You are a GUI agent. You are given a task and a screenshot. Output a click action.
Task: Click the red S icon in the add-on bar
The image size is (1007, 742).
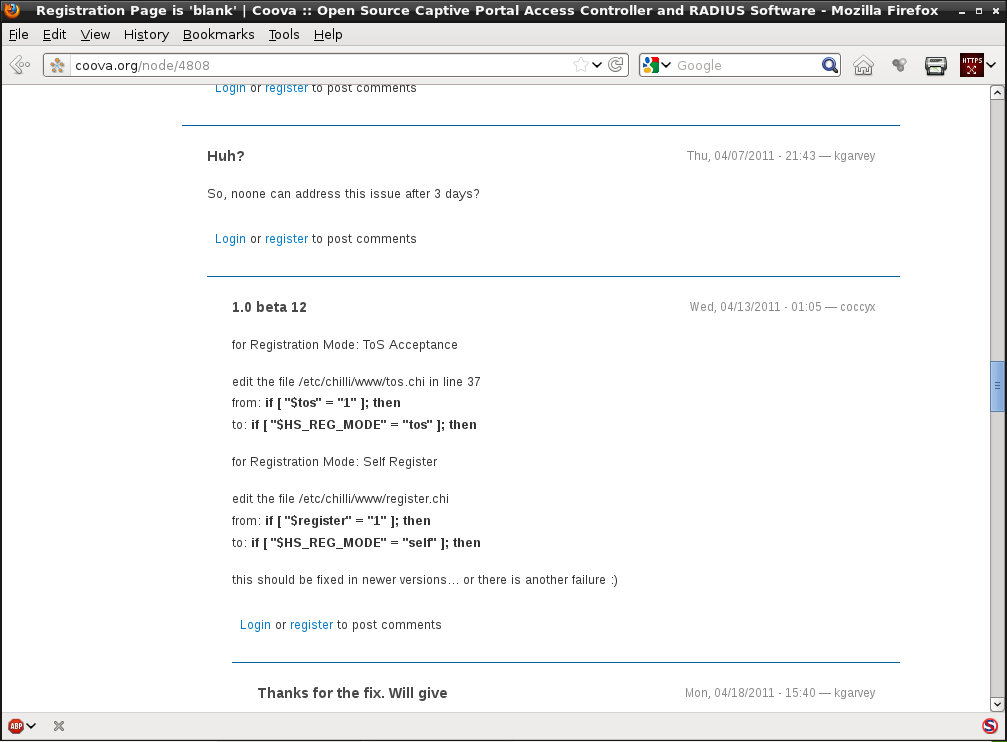990,726
